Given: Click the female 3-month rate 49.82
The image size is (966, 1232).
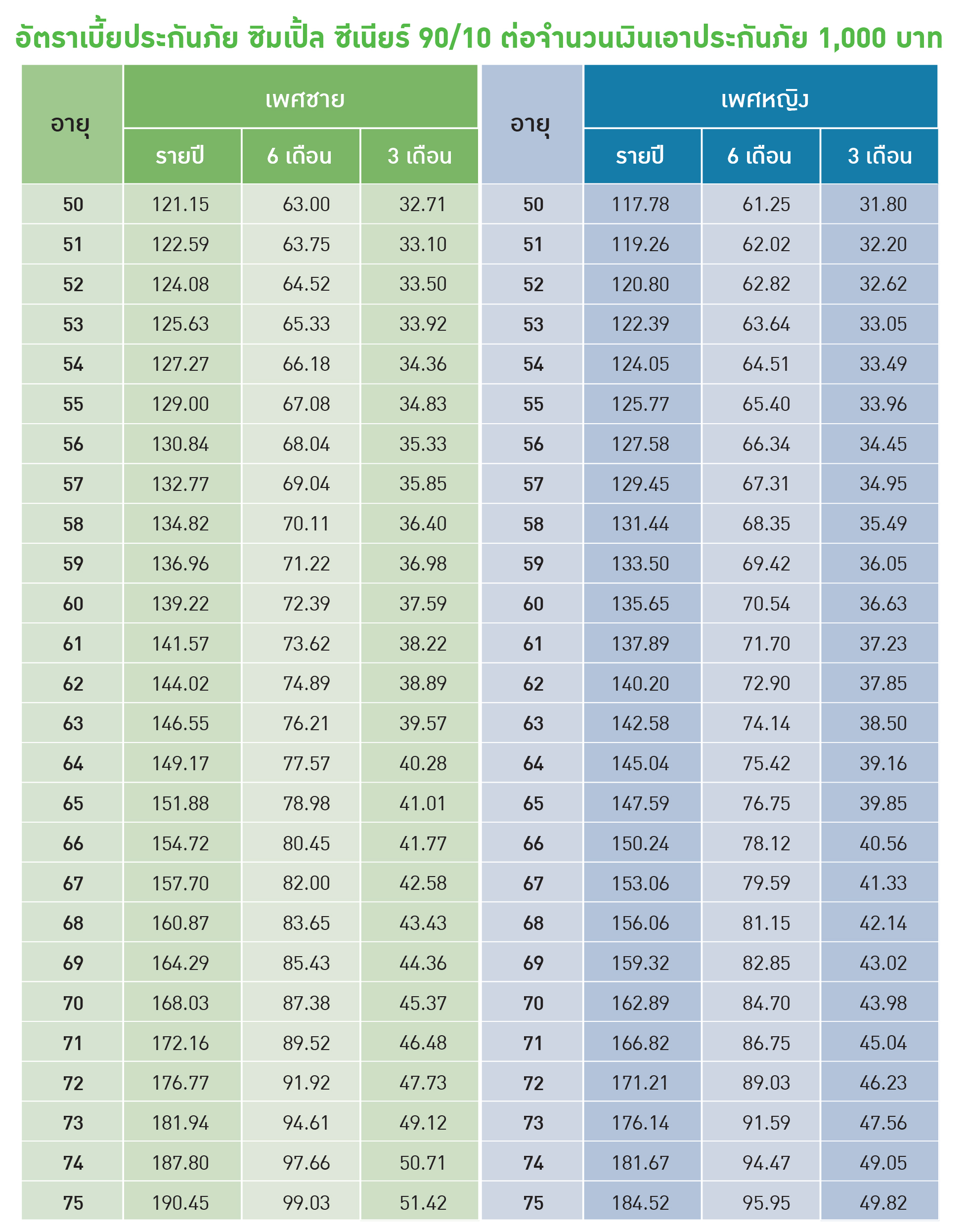Looking at the screenshot, I should pyautogui.click(x=883, y=1203).
